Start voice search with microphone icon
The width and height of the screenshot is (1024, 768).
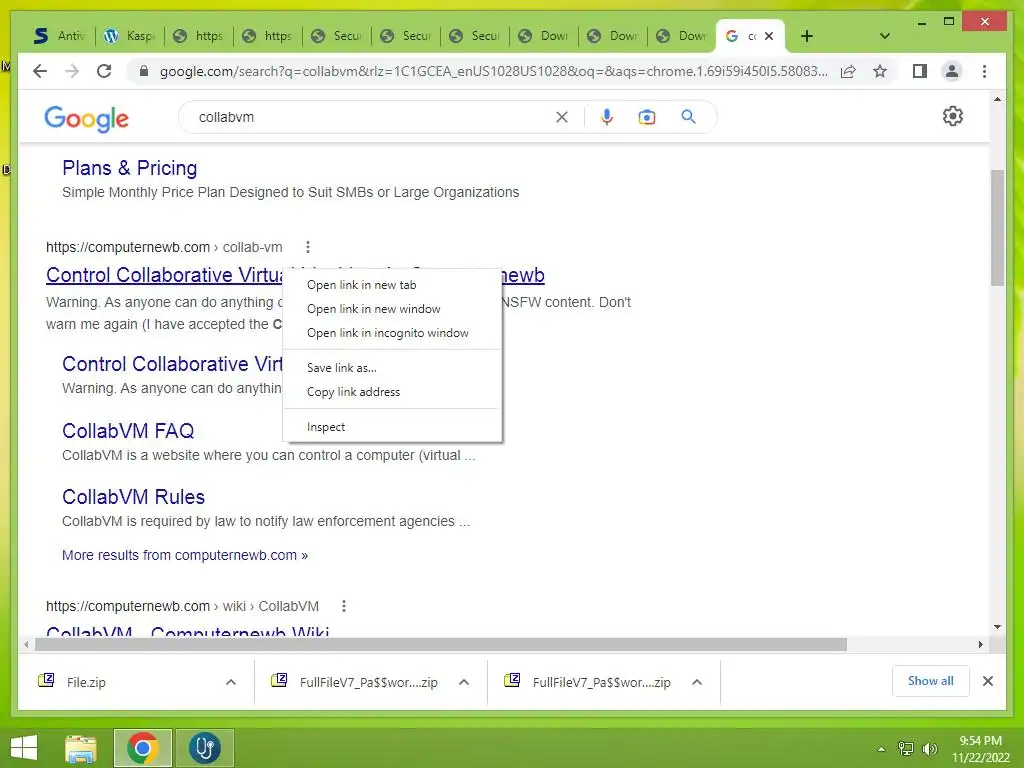click(607, 117)
